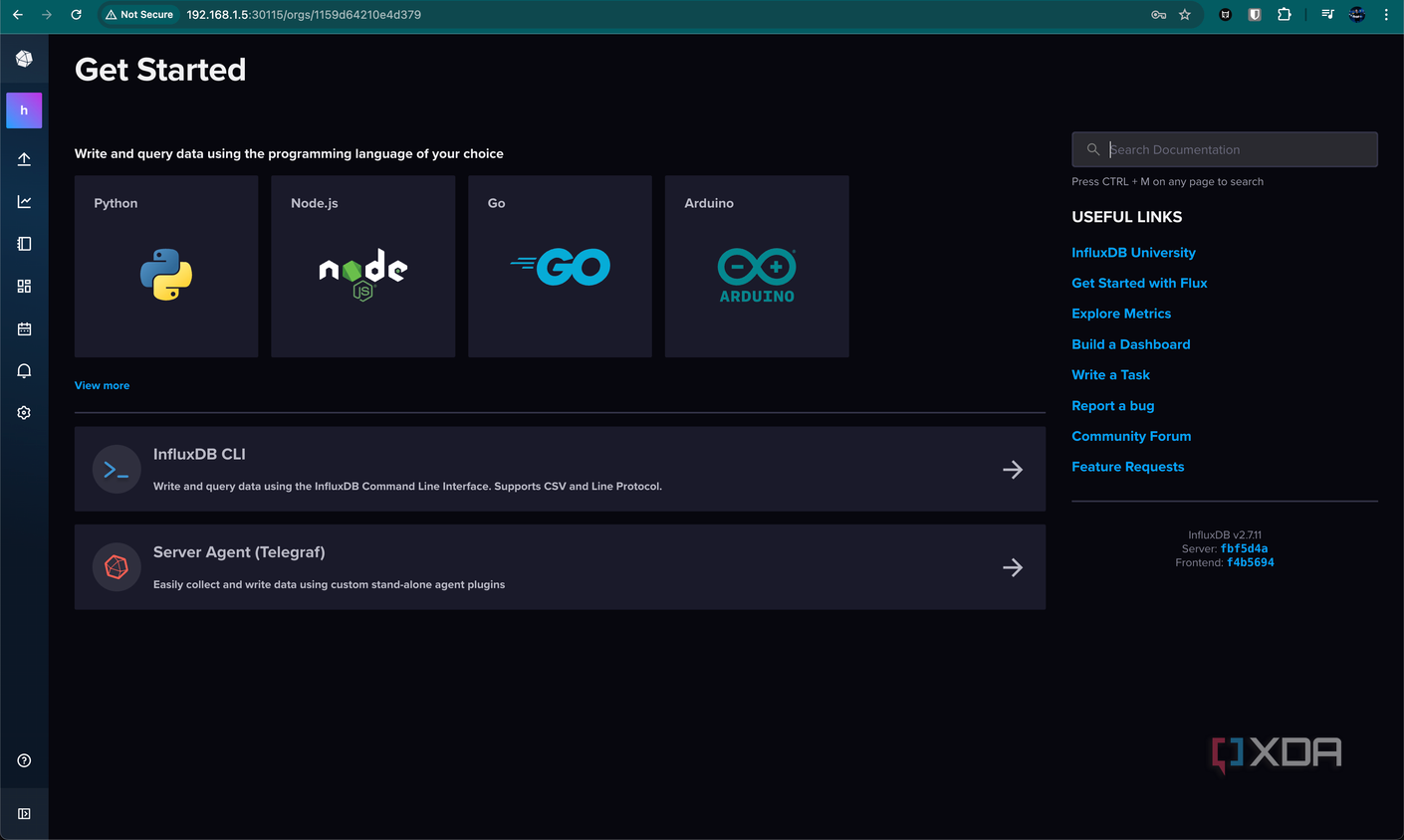The image size is (1404, 840).
Task: Open media control playlist icon
Action: [1327, 15]
